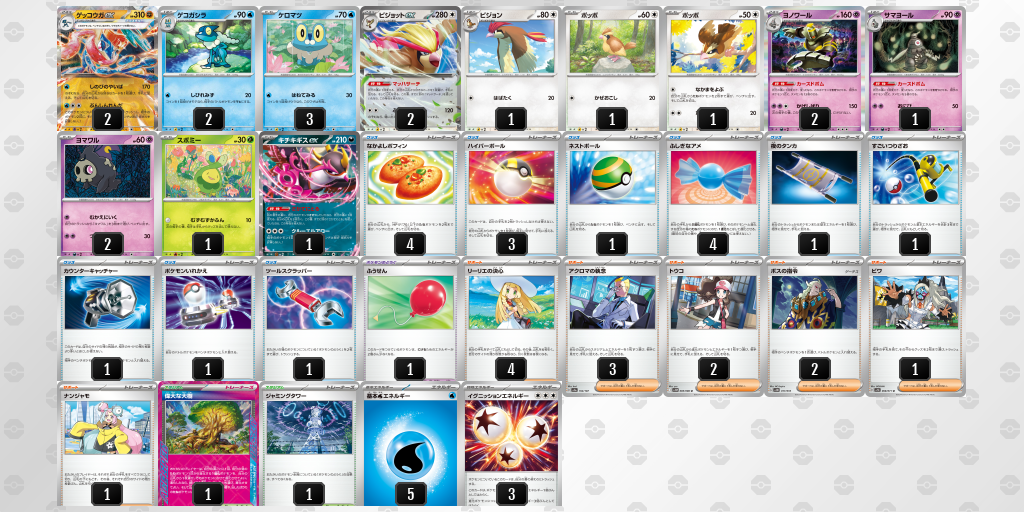Click the pink stadium giant tree card

pos(208,445)
